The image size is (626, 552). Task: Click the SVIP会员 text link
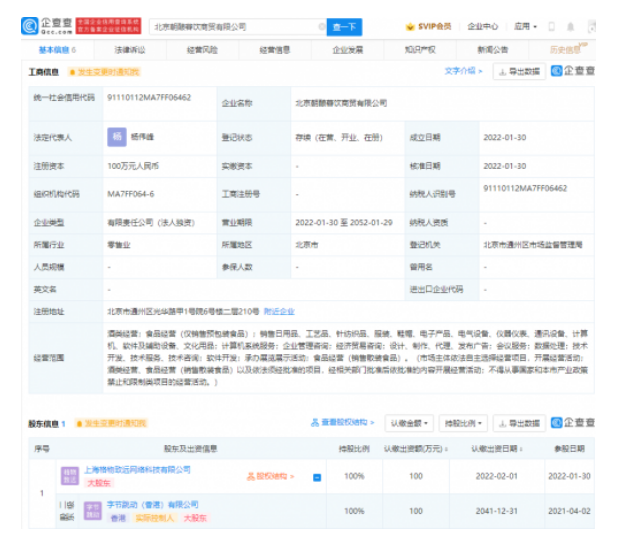[435, 27]
